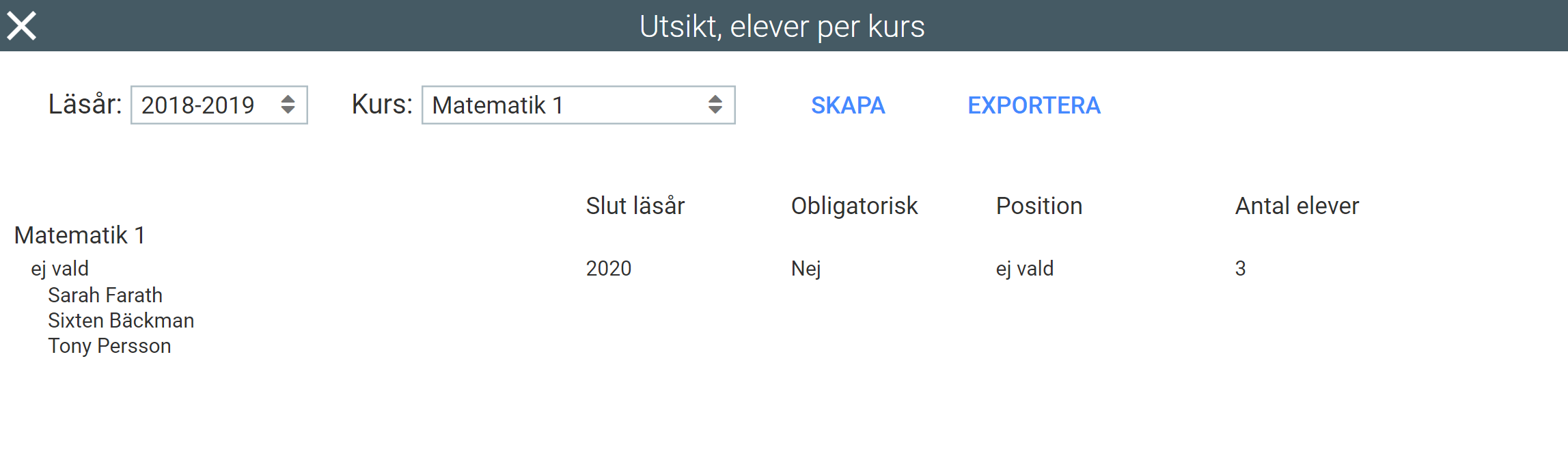Viewport: 1568px width, 465px height.
Task: Select student Tony Persson
Action: coord(109,345)
